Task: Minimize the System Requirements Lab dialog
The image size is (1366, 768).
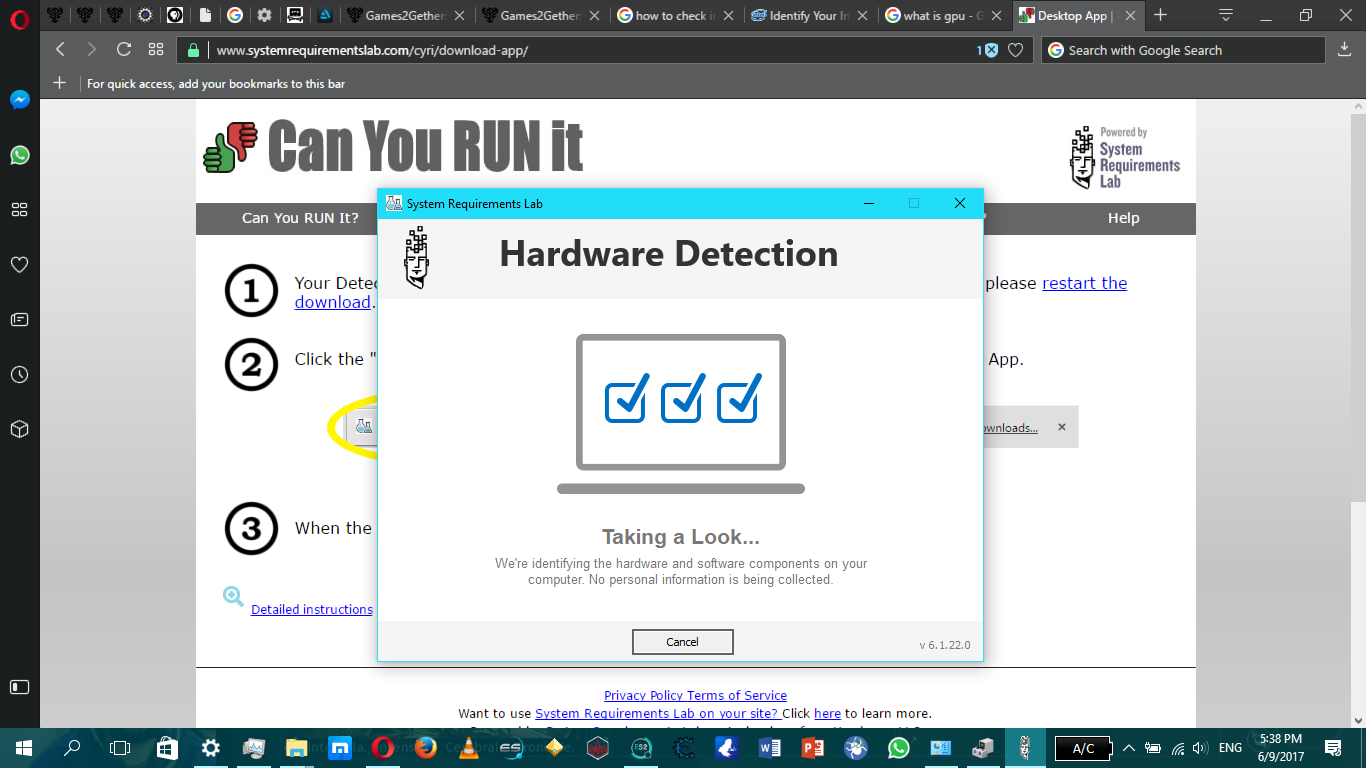Action: 868,203
